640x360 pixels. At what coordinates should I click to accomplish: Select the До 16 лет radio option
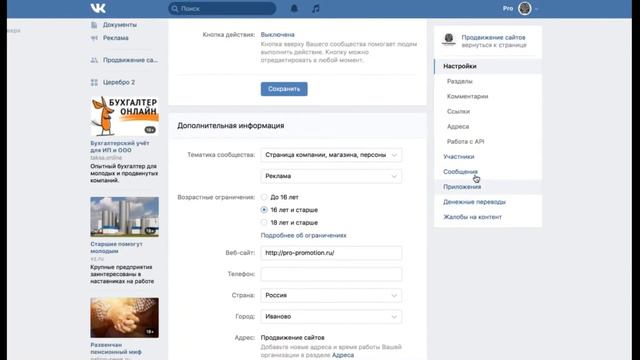(264, 197)
